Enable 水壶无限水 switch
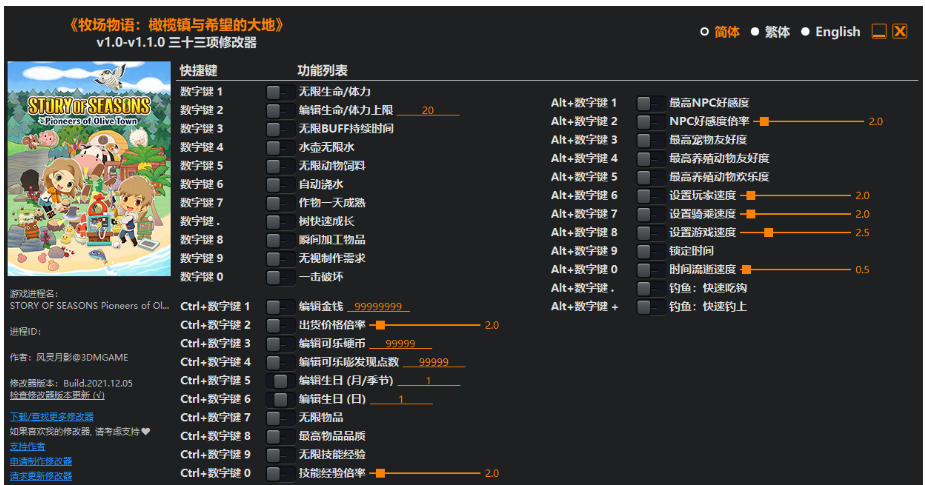The height and width of the screenshot is (485, 925). (x=279, y=148)
